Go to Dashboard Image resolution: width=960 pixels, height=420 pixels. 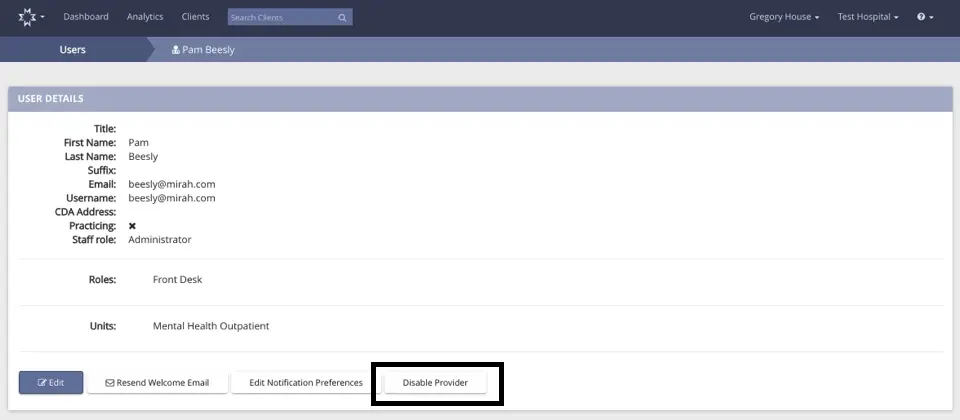pyautogui.click(x=86, y=17)
